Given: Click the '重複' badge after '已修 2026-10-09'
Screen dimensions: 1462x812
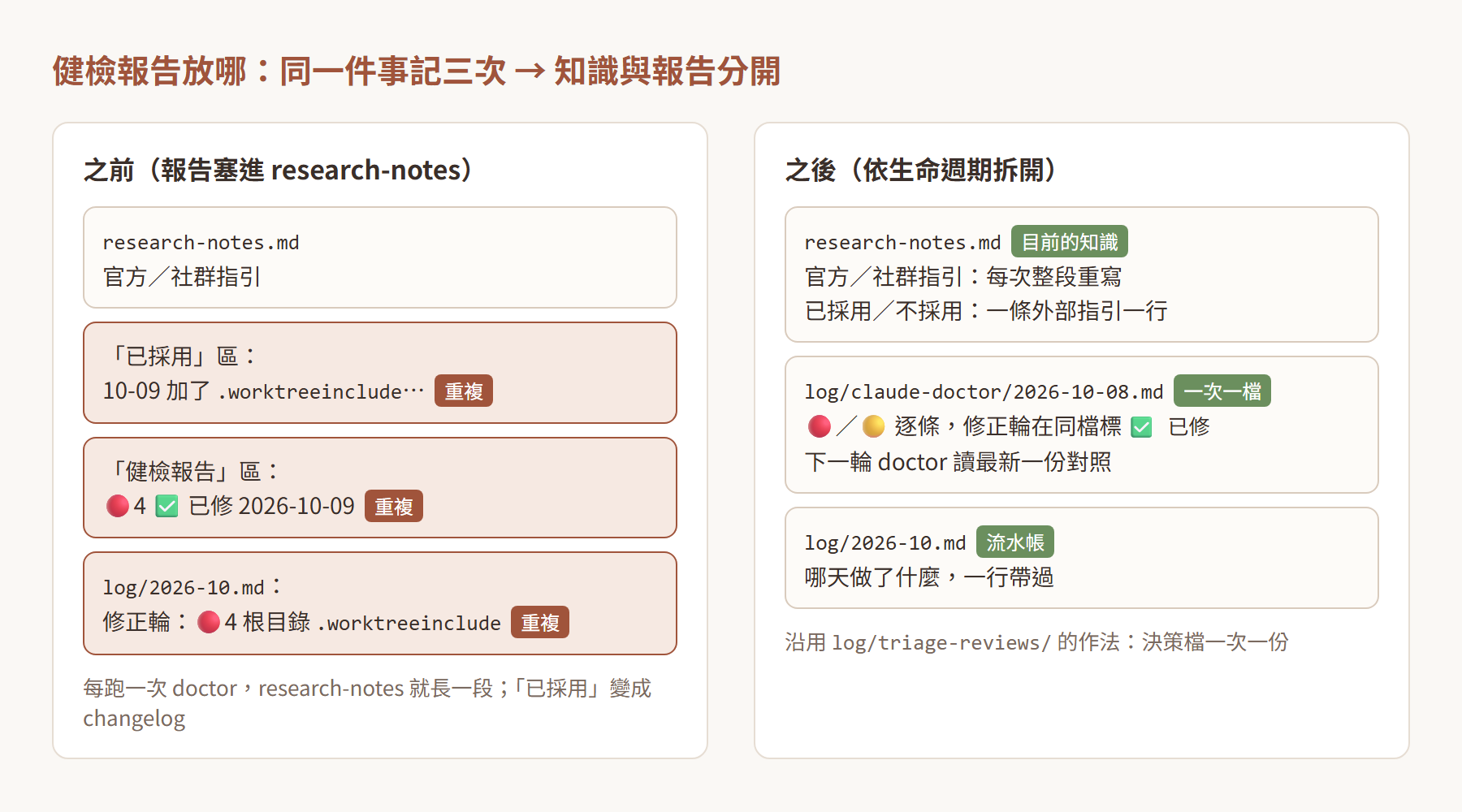Looking at the screenshot, I should point(394,506).
